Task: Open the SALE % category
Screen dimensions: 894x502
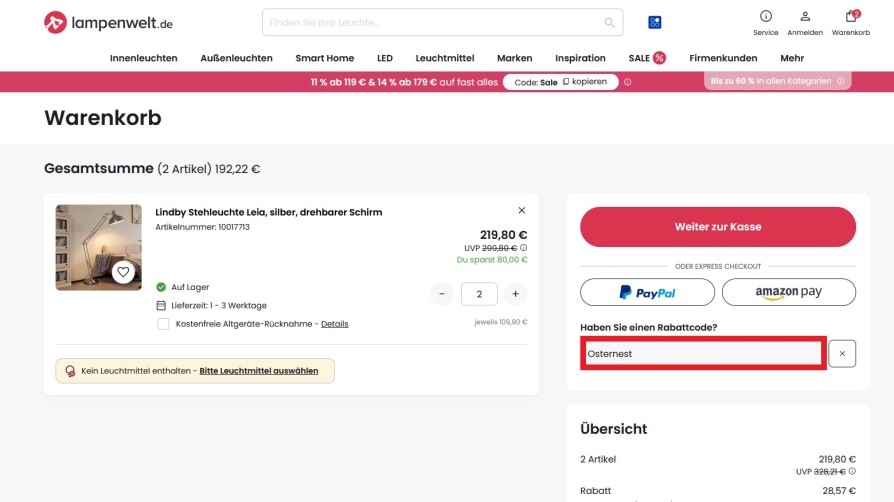Action: pyautogui.click(x=646, y=58)
